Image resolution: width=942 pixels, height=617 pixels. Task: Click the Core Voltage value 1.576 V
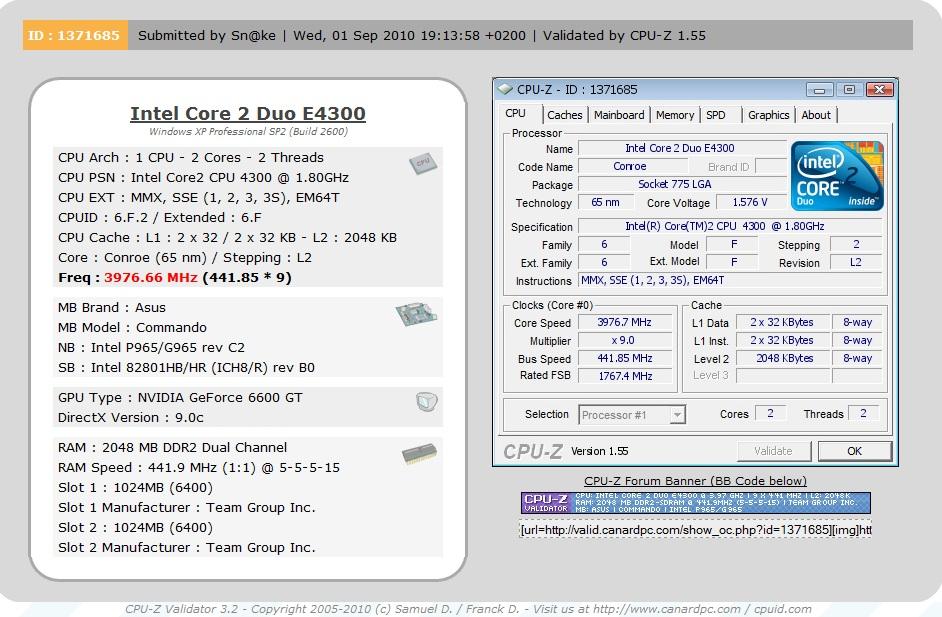coord(750,202)
